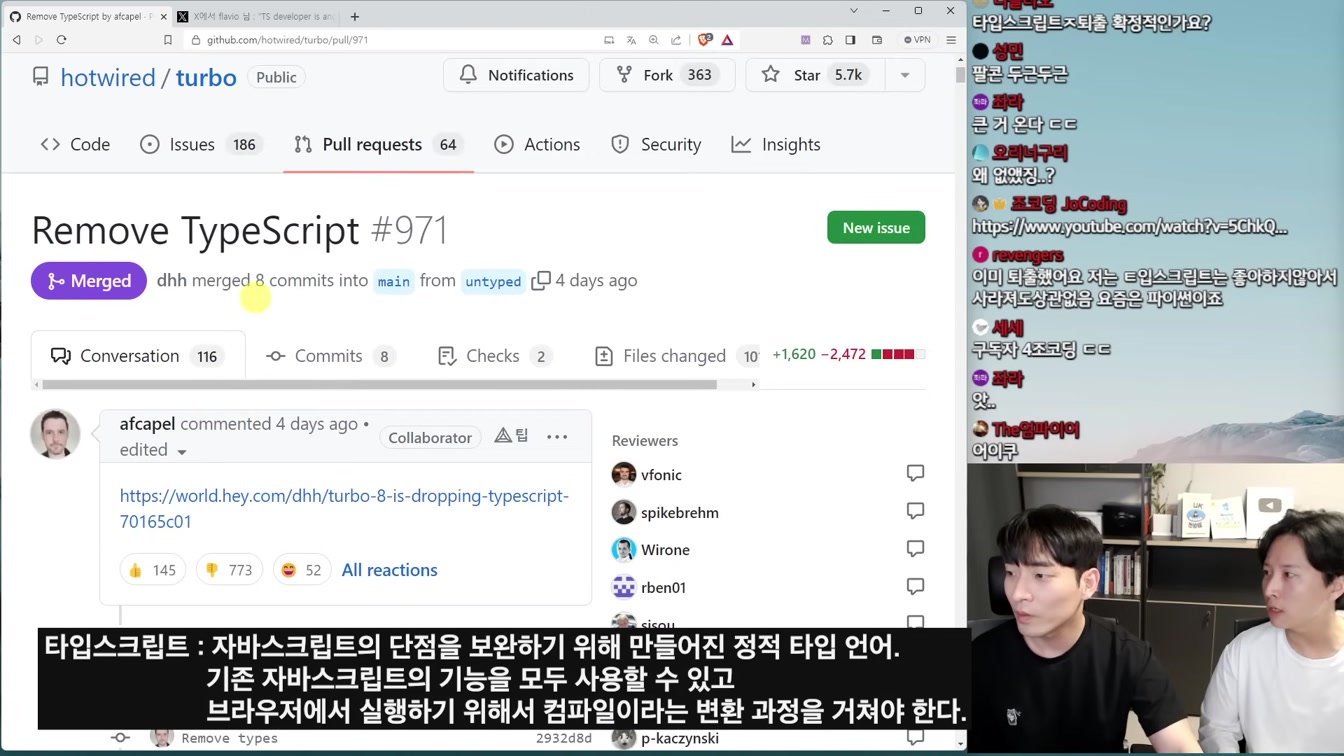Click the green New issue button
The width and height of the screenshot is (1344, 756).
tap(876, 228)
